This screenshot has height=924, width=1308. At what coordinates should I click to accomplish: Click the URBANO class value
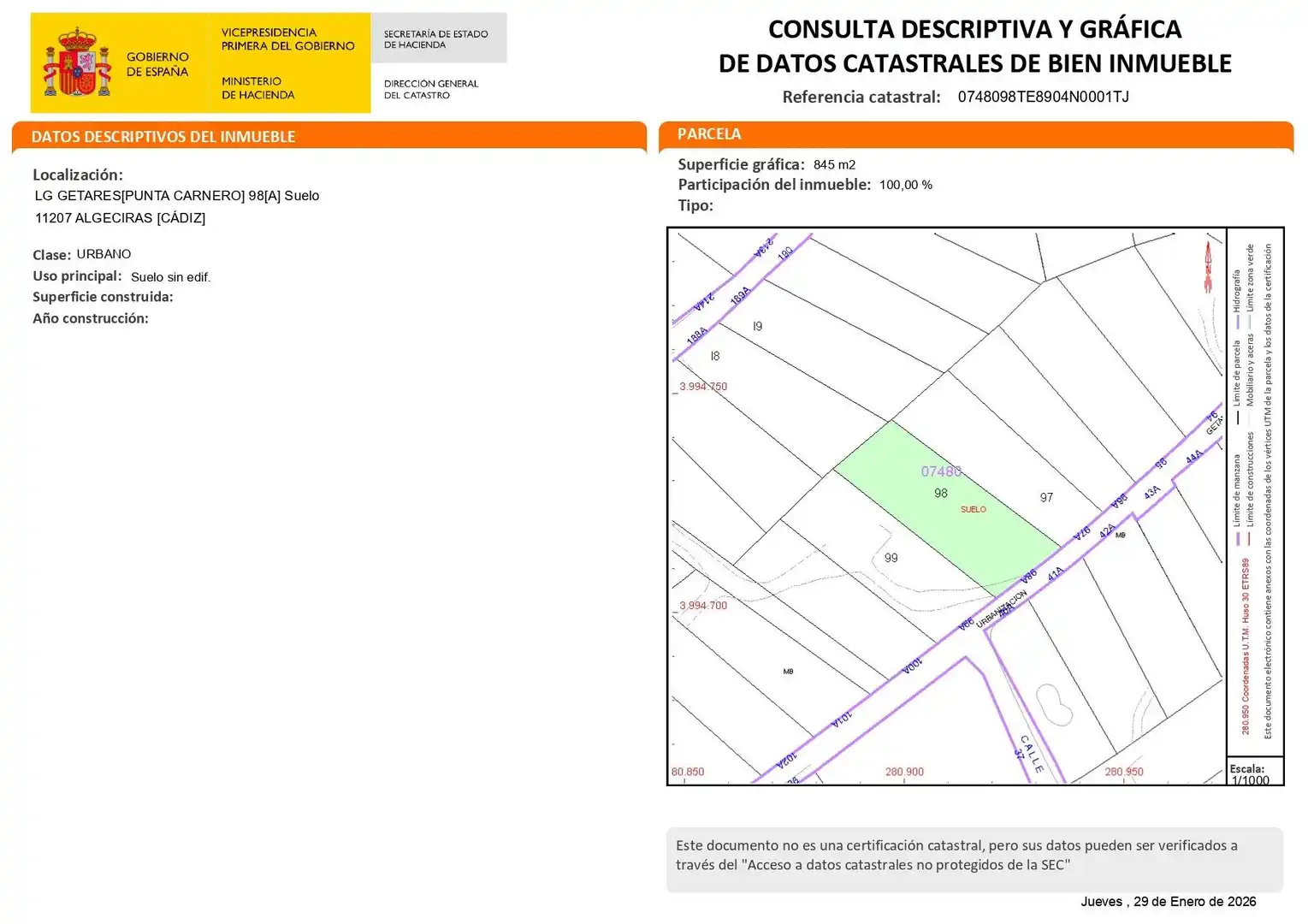coord(104,254)
